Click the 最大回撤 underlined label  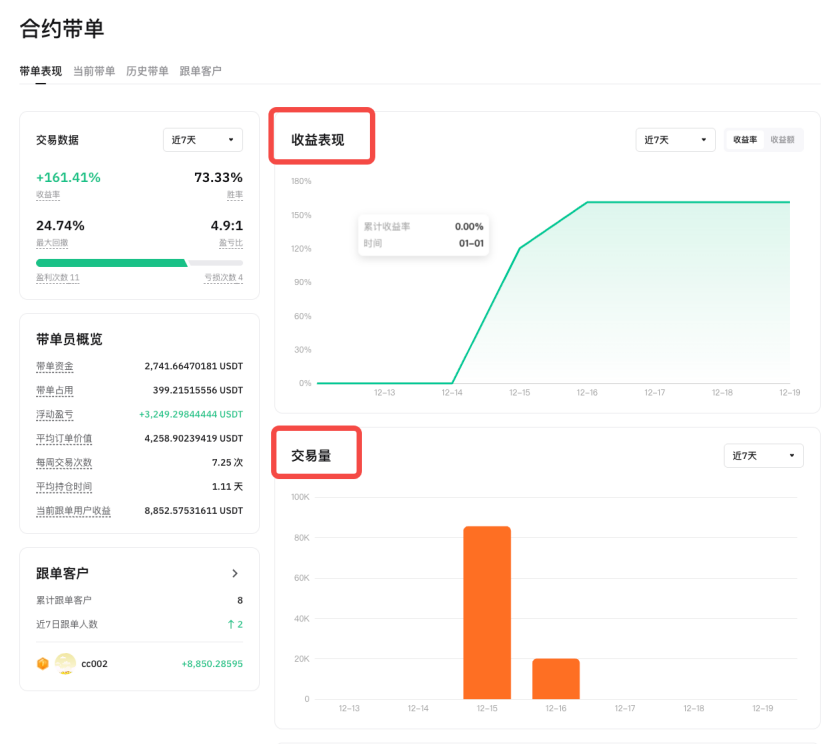(52, 243)
